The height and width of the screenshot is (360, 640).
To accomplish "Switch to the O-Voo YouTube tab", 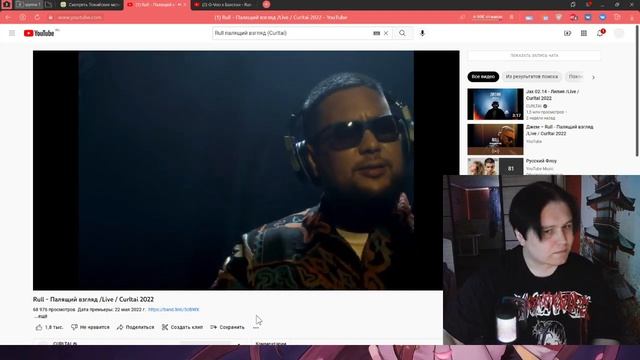I will point(225,4).
